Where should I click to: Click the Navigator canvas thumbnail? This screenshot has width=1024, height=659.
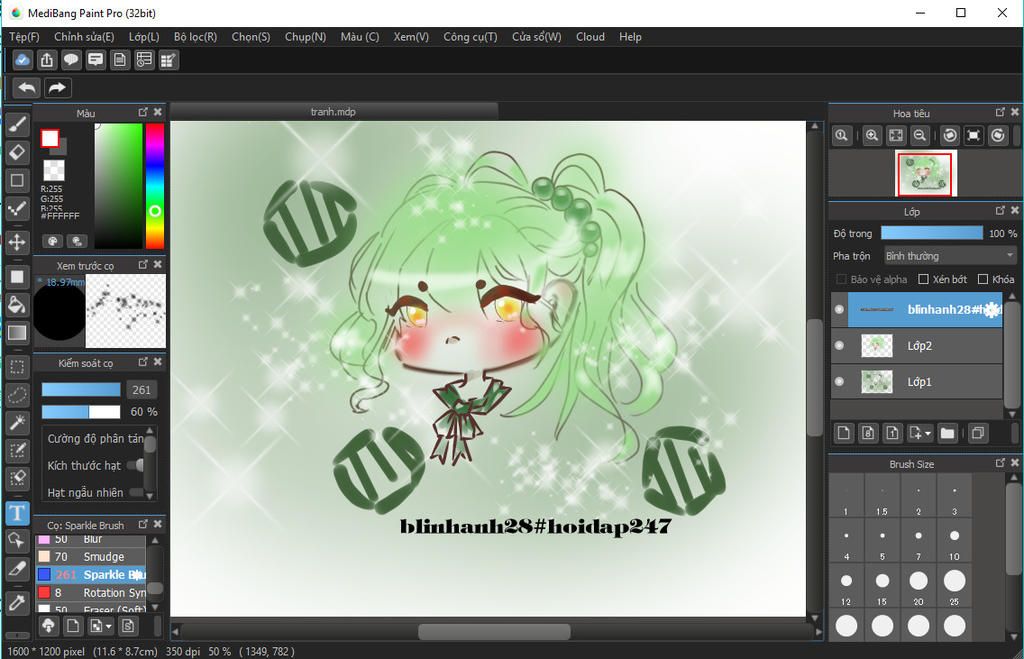pyautogui.click(x=925, y=173)
